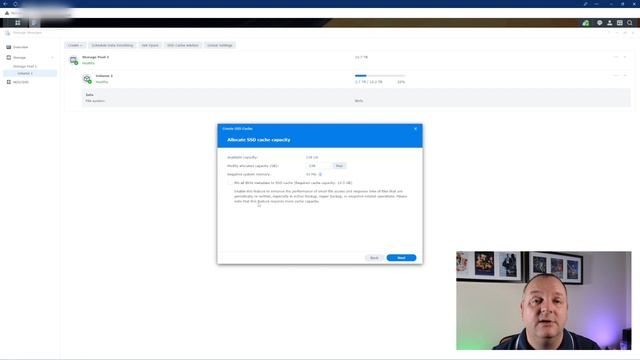Click the green package update tray icon
640x360 pixels.
[x=586, y=23]
